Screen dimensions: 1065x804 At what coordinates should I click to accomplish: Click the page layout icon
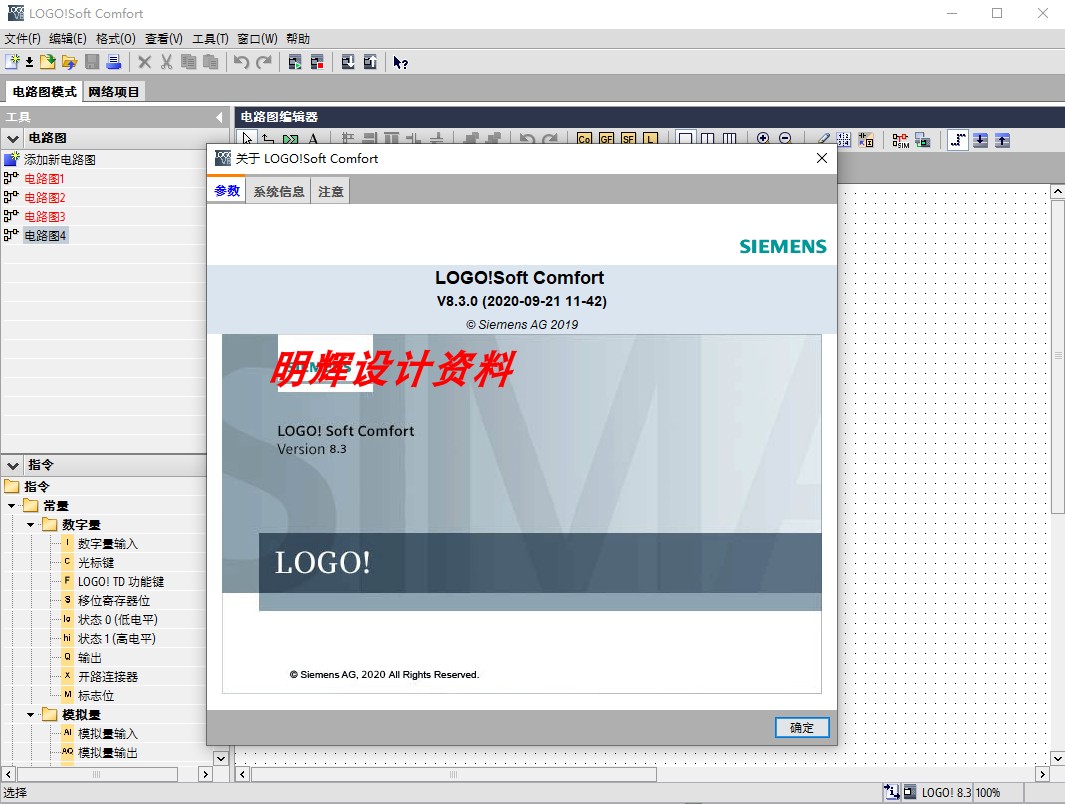844,140
